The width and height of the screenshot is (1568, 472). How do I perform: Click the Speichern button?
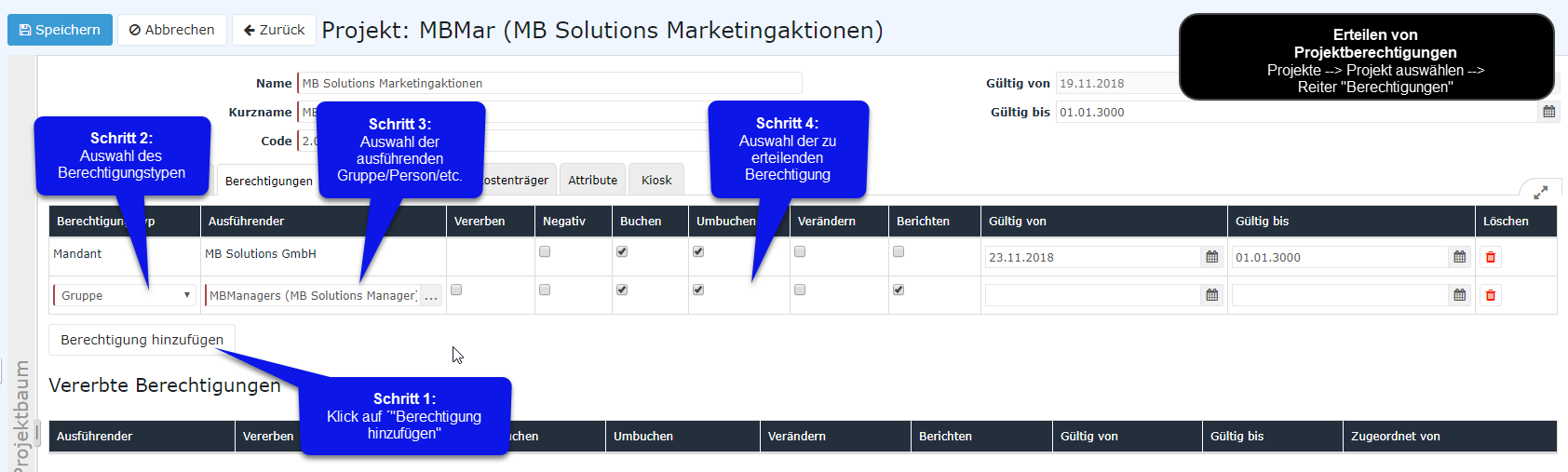tap(60, 30)
